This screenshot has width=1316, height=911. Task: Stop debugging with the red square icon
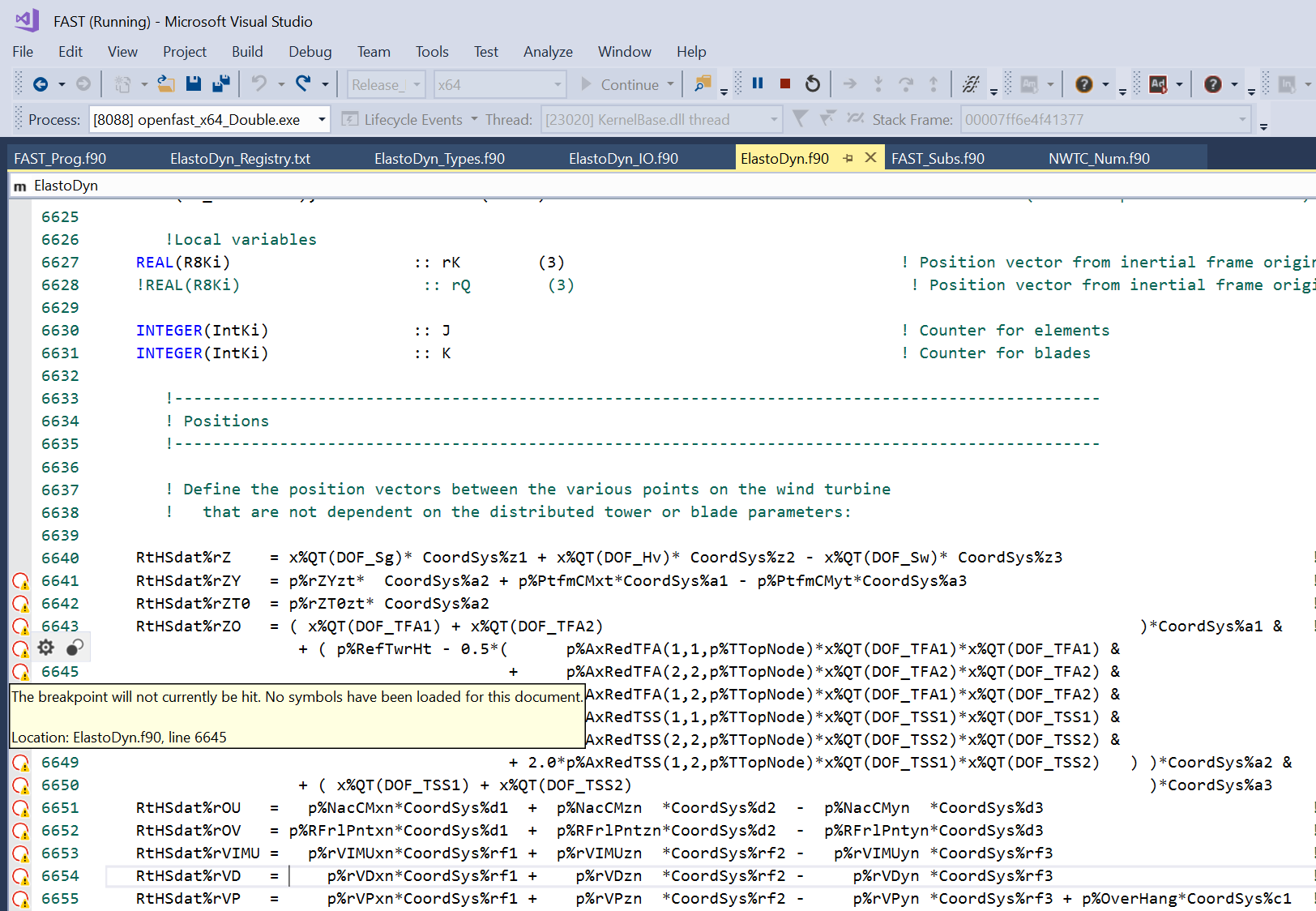point(784,83)
